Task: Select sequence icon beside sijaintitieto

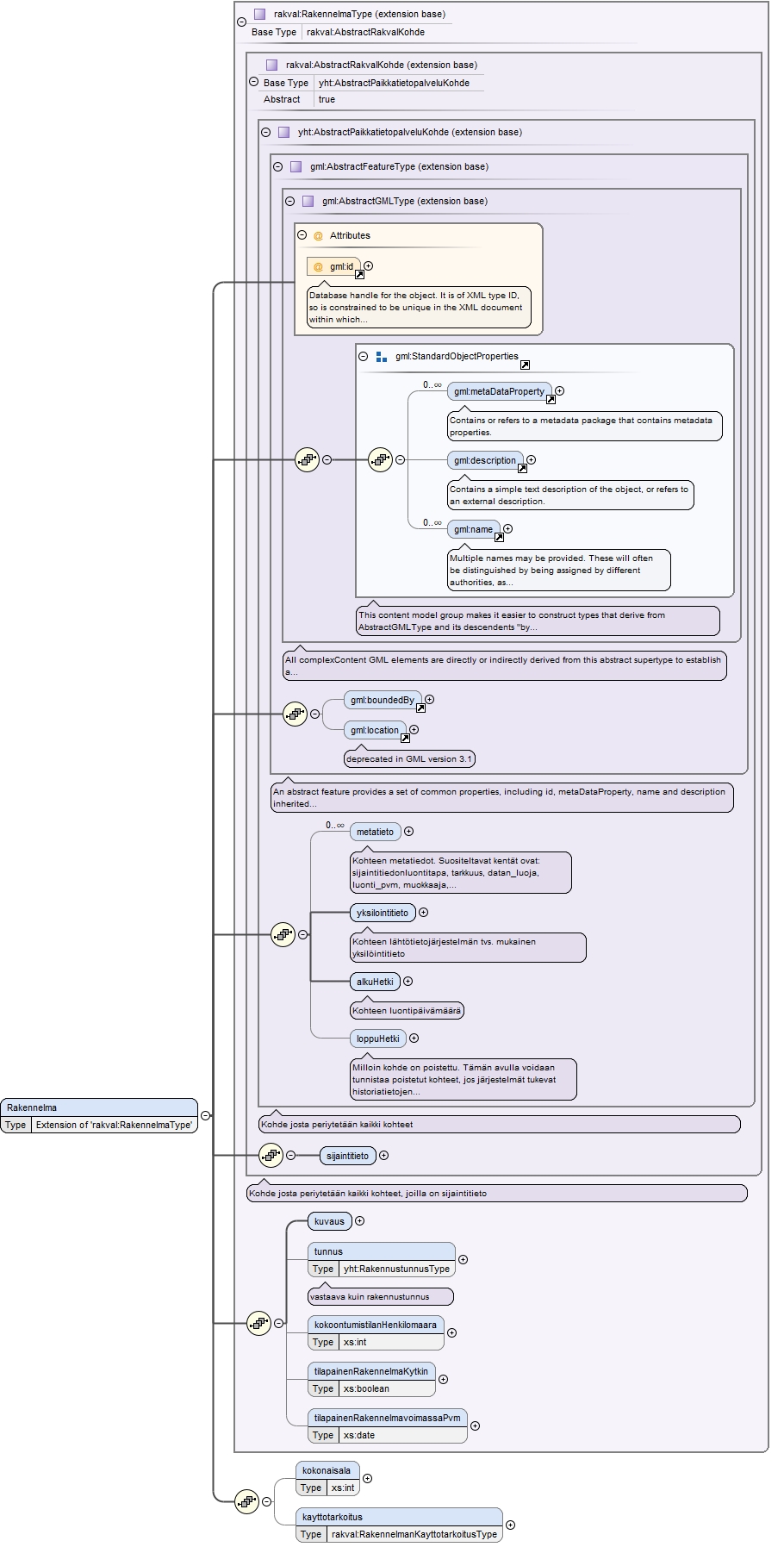Action: pos(271,1155)
